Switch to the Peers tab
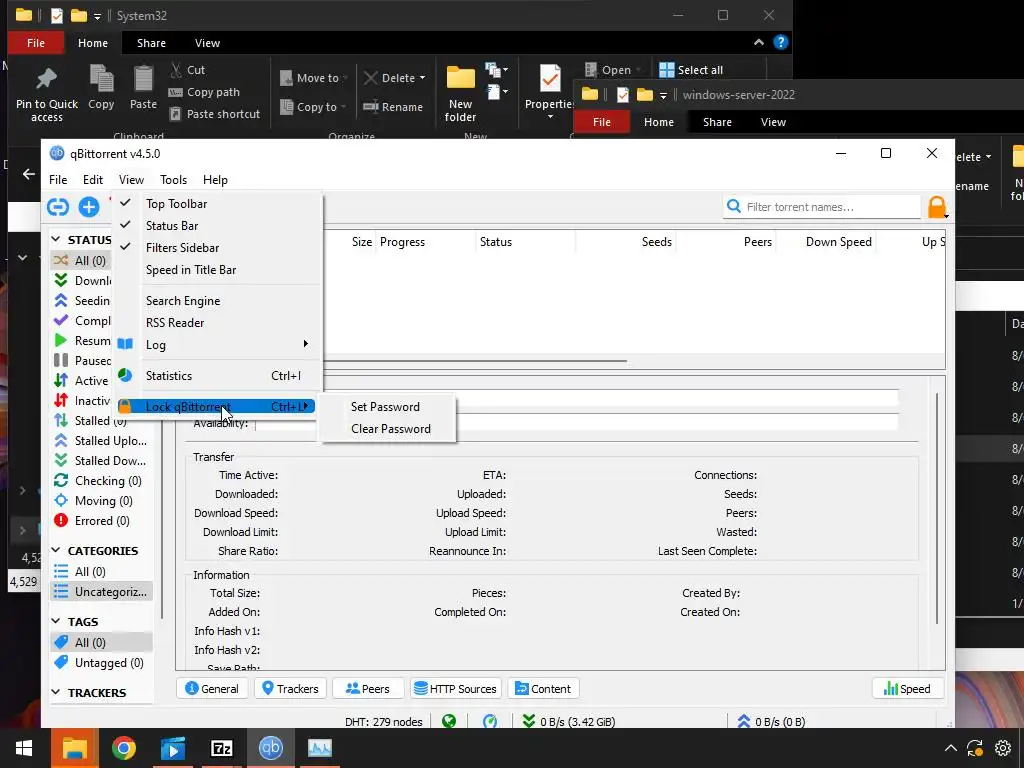The image size is (1024, 768). tap(368, 689)
